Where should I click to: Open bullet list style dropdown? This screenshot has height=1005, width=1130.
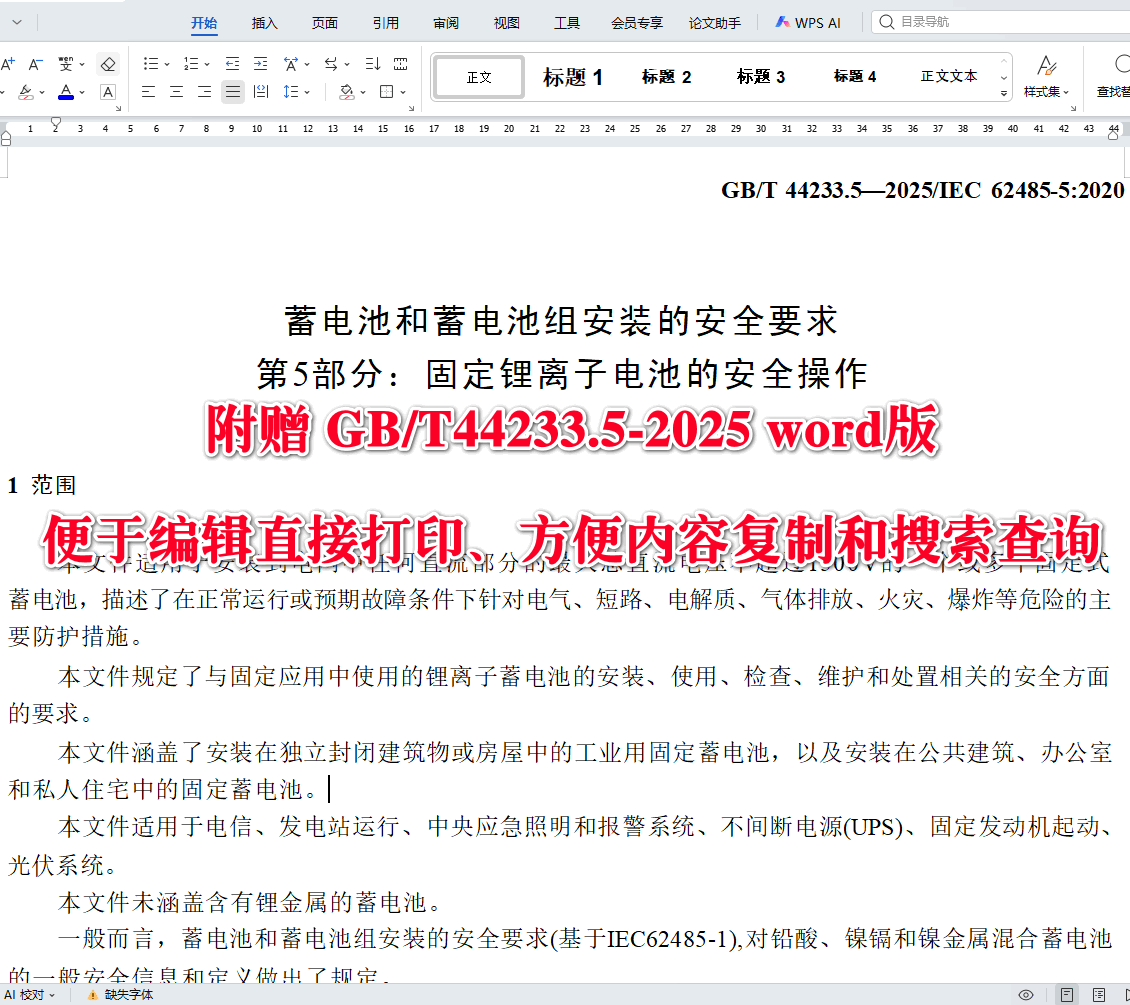pos(167,65)
